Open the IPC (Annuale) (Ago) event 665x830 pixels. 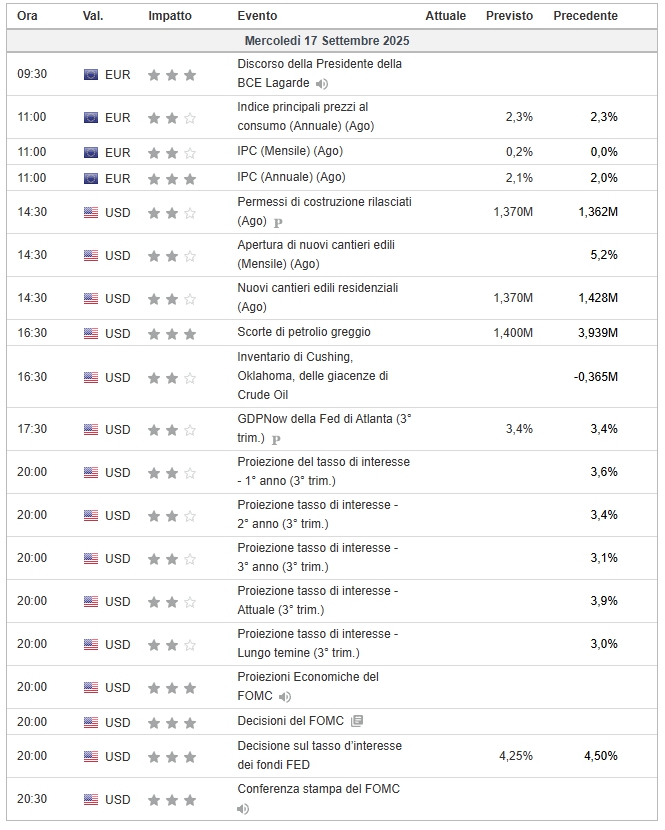tap(291, 177)
